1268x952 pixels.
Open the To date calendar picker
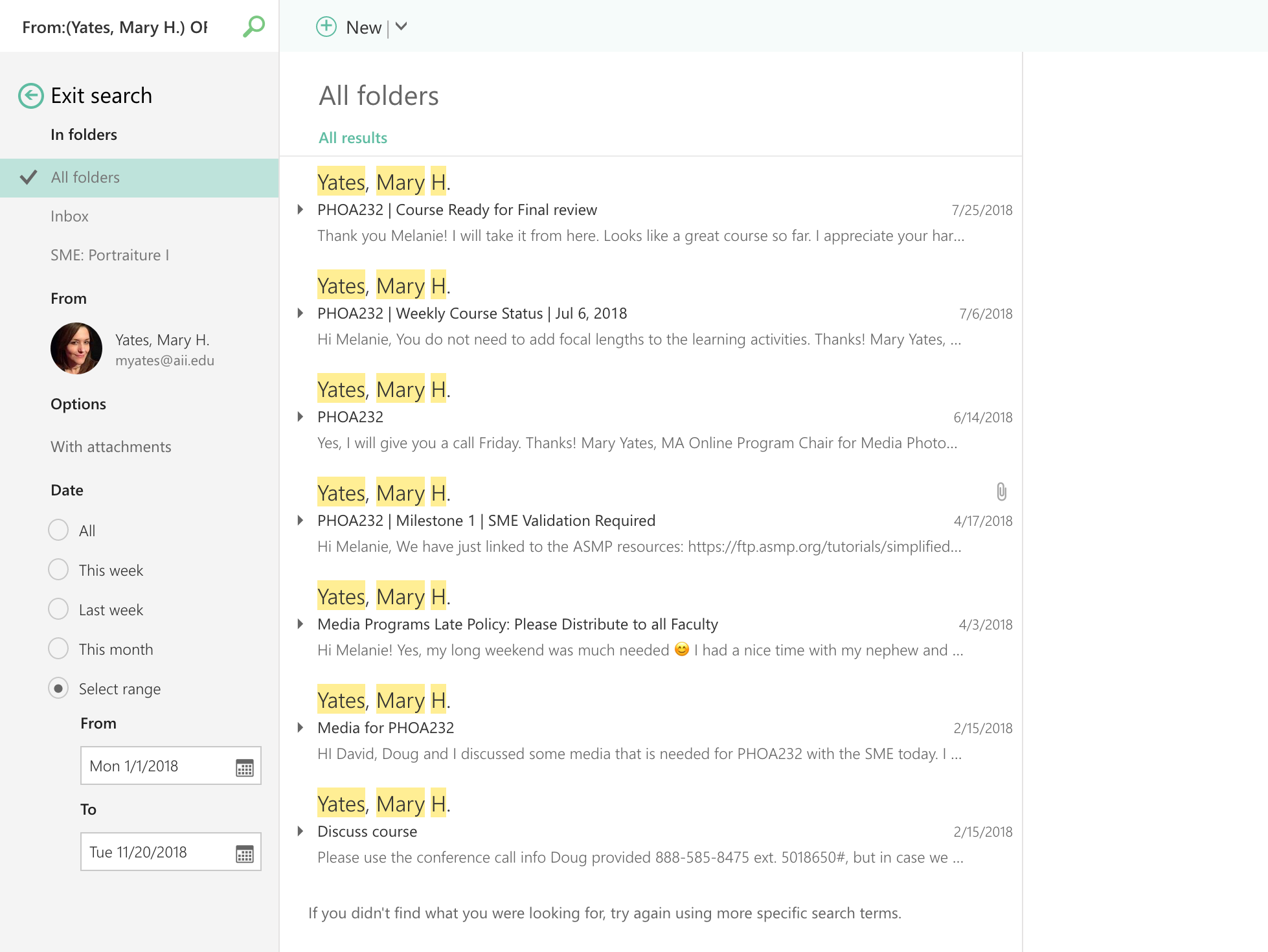point(244,854)
